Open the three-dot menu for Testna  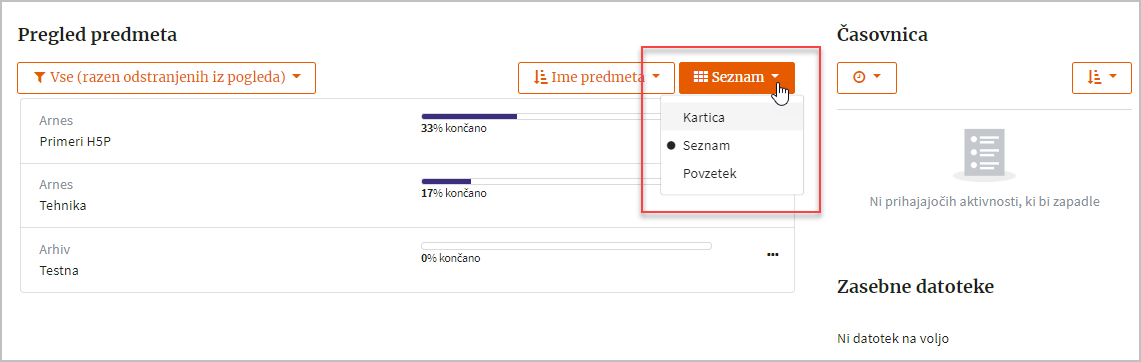tap(773, 255)
